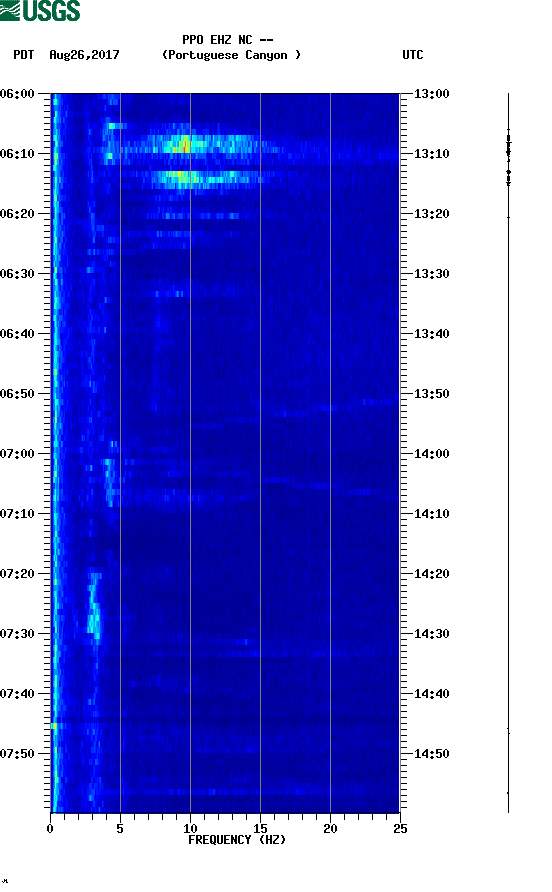Screen dimensions: 552x892
Task: Click the UTC timezone label
Action: 413,55
